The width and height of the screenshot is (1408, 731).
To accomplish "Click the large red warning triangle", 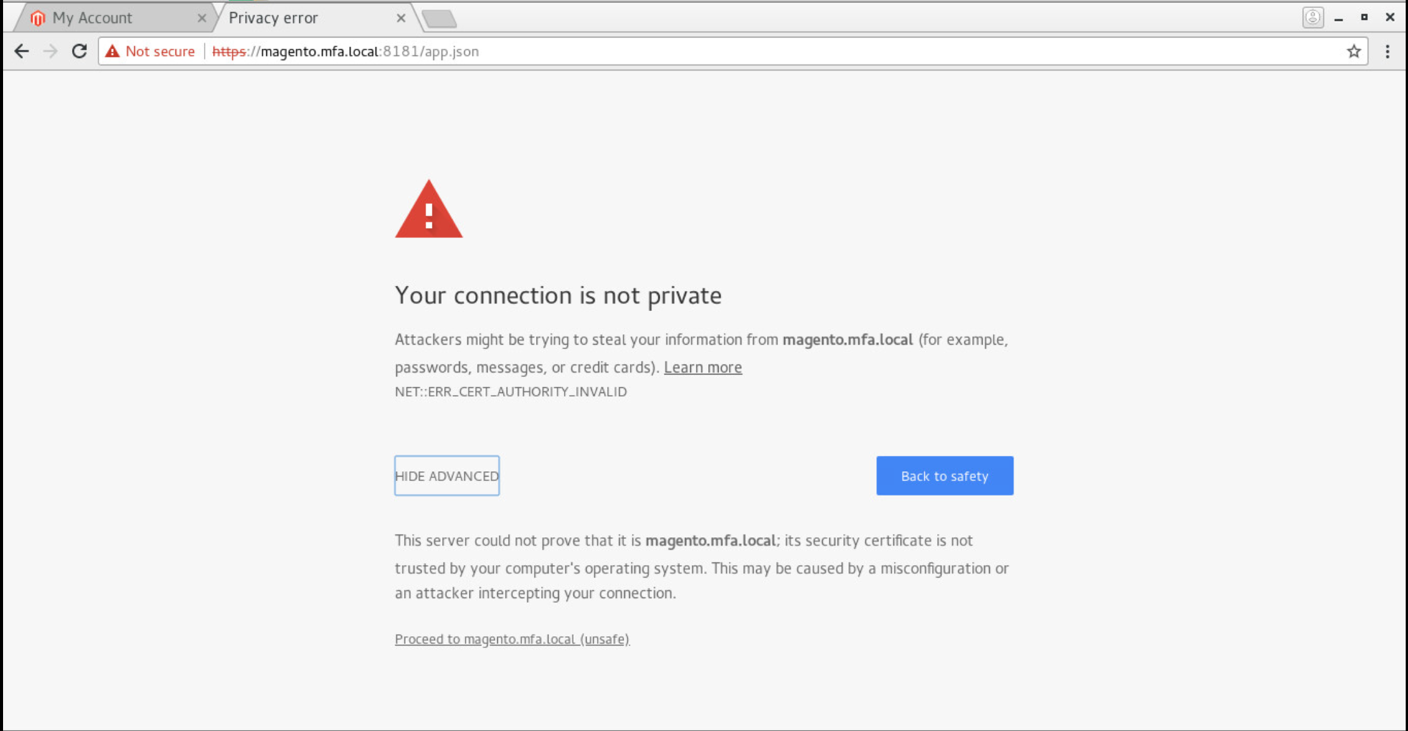I will pos(429,209).
